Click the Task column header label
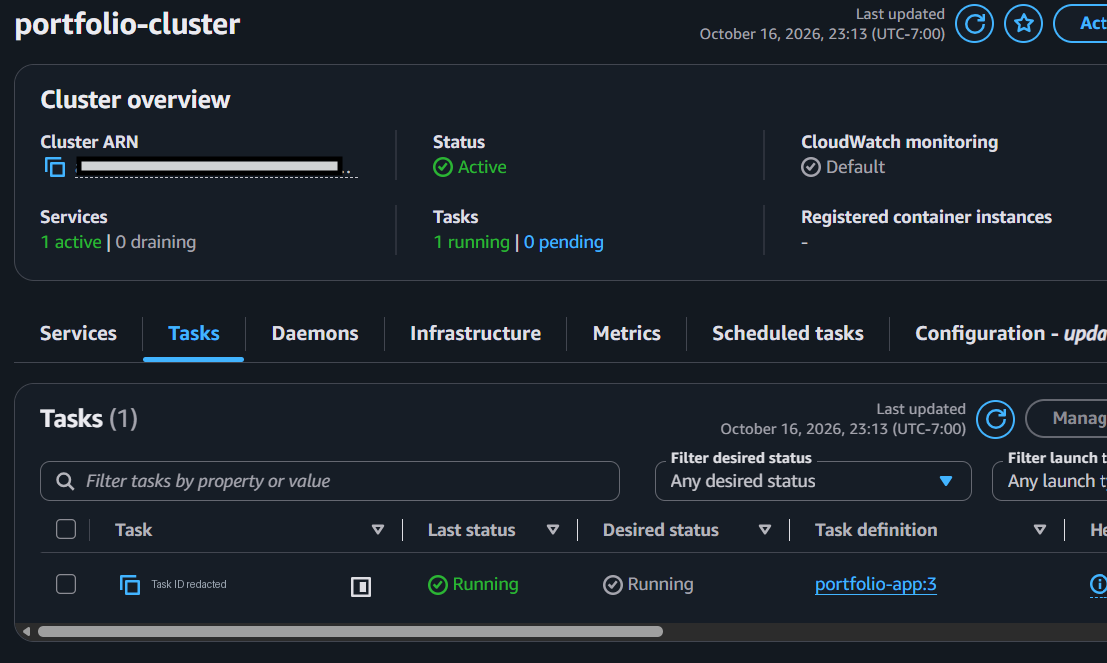 (x=133, y=530)
